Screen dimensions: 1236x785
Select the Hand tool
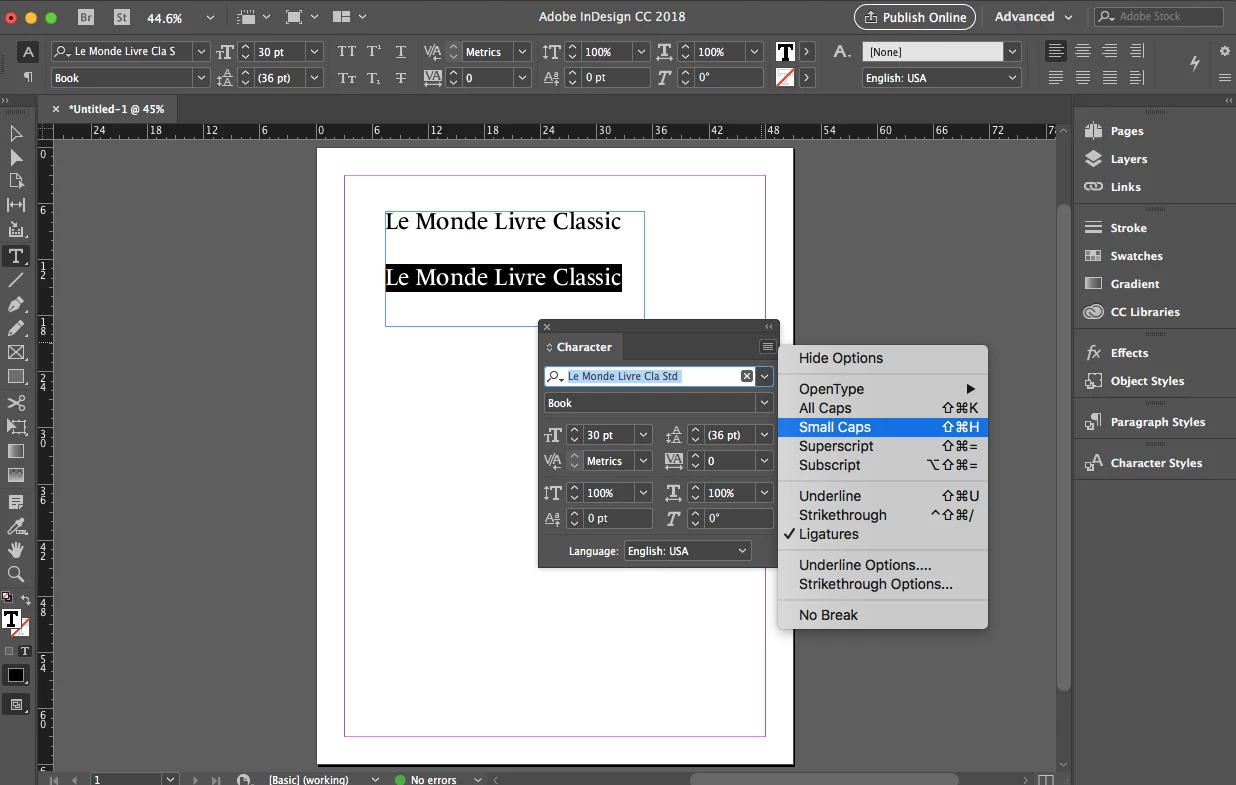pyautogui.click(x=16, y=550)
